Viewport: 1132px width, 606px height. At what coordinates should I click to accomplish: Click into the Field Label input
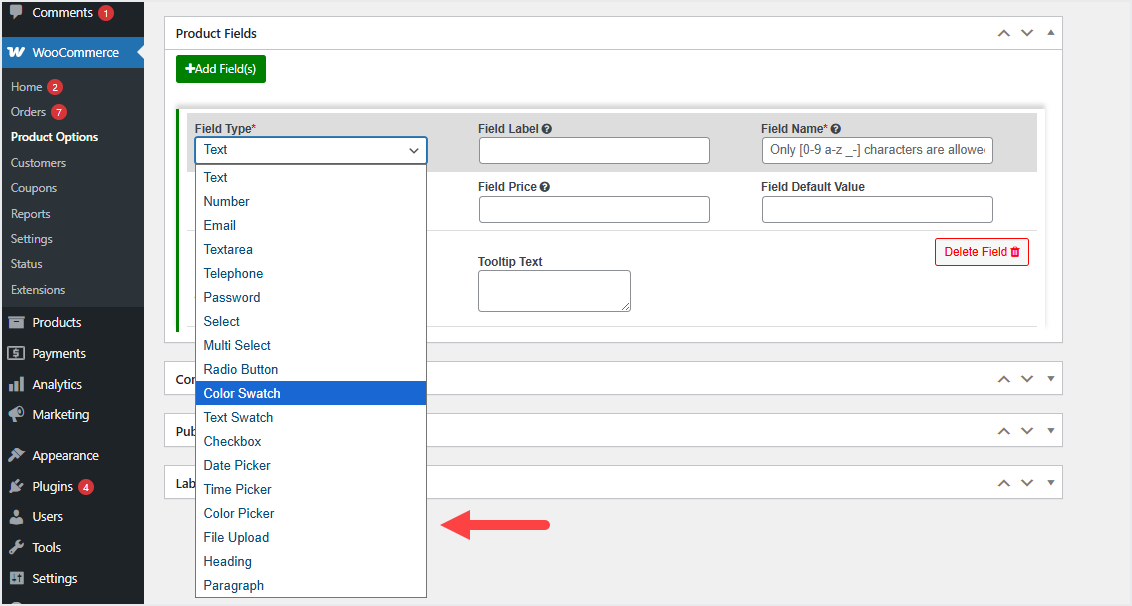(x=594, y=150)
